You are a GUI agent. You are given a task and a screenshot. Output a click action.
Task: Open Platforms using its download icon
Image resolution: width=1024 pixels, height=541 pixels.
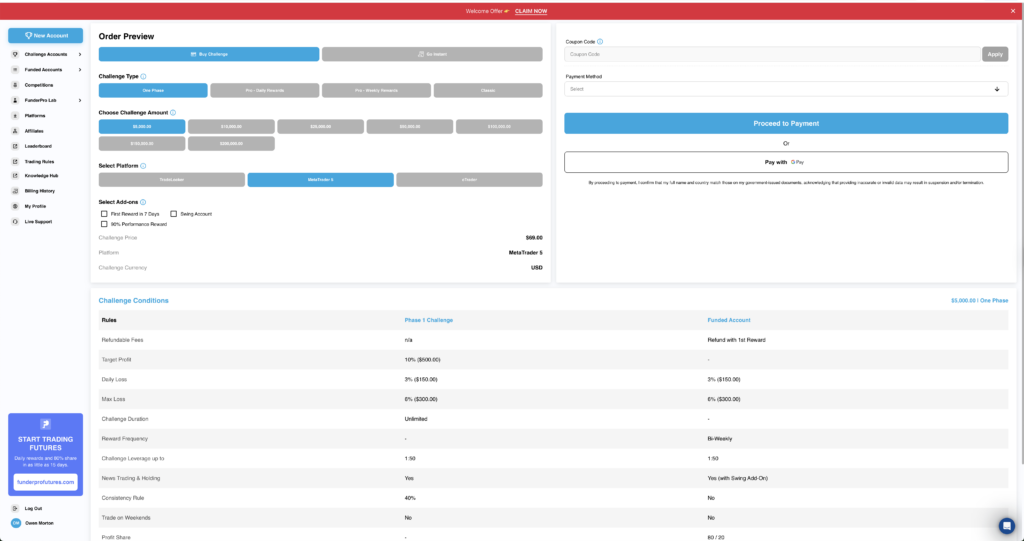tap(15, 116)
